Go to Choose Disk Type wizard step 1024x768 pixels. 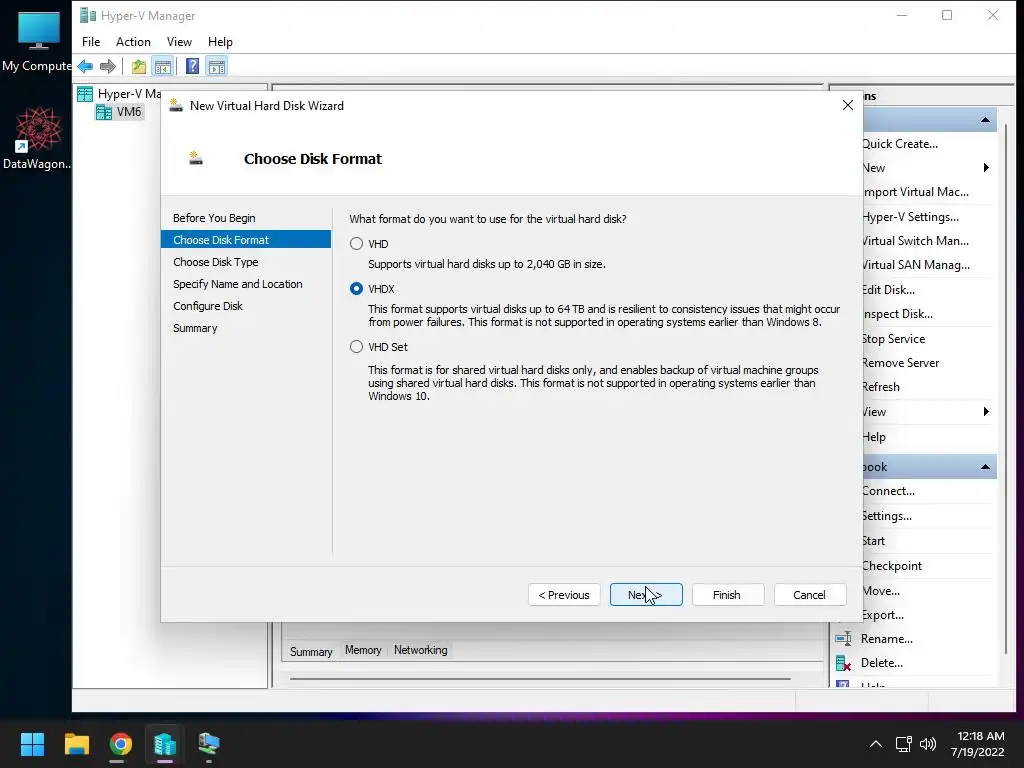(216, 262)
